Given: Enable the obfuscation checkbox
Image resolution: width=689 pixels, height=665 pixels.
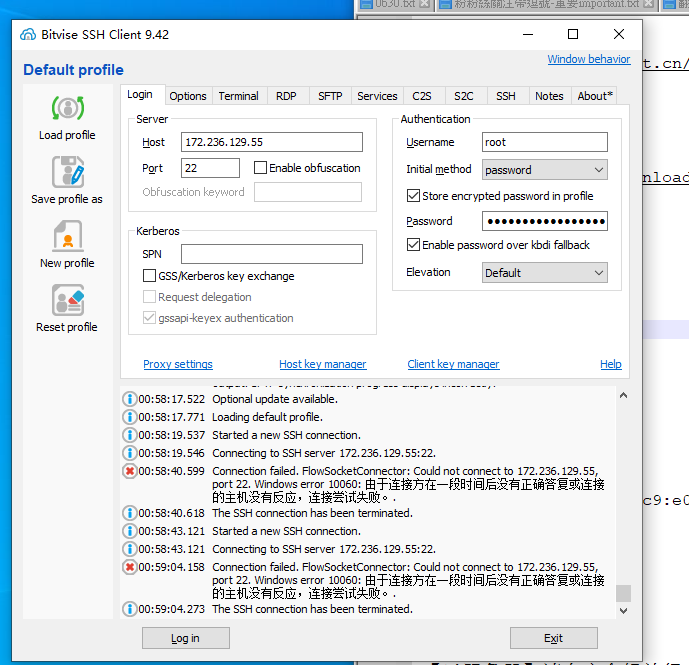Looking at the screenshot, I should tap(261, 168).
